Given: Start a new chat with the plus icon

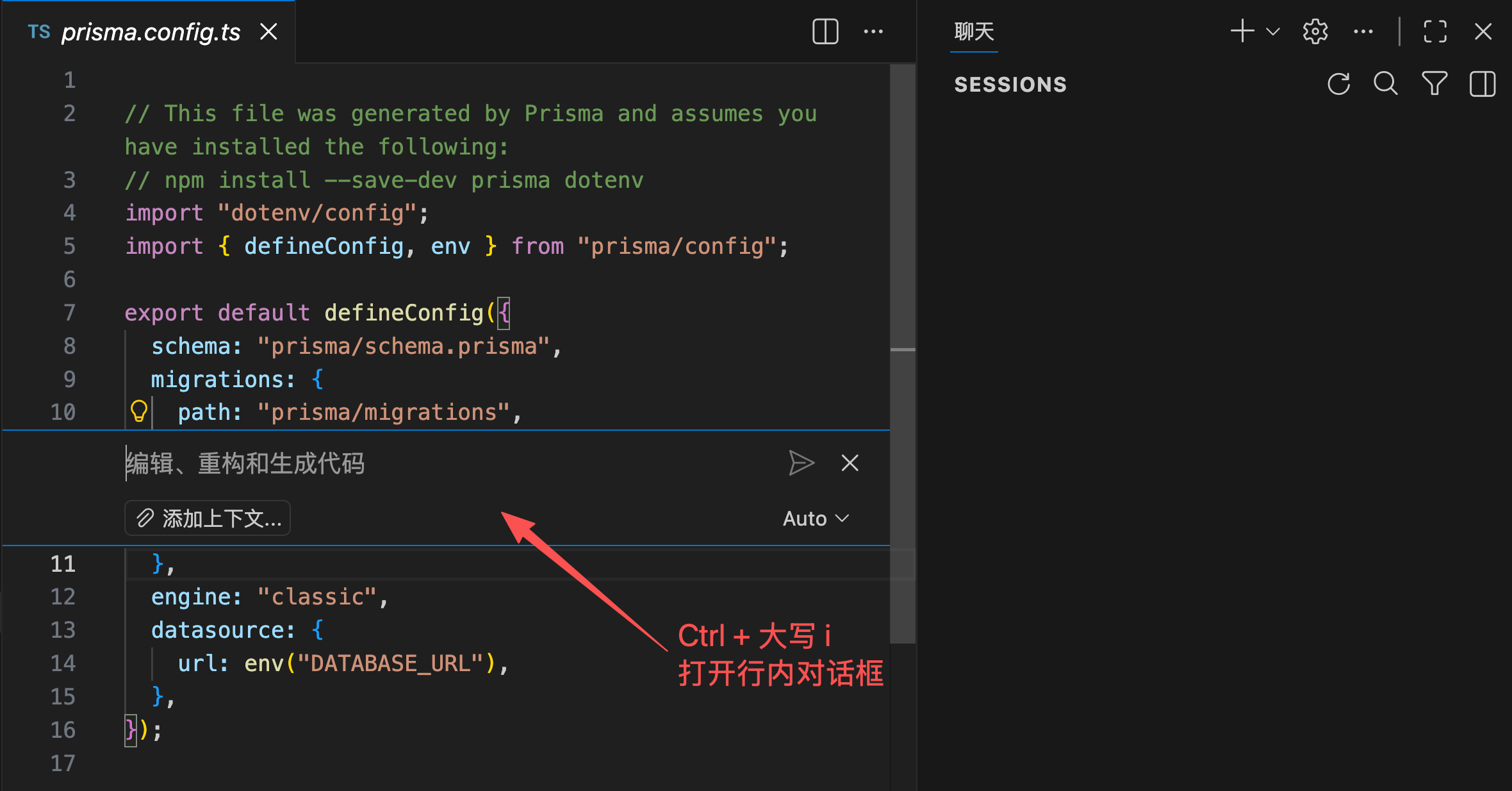Looking at the screenshot, I should coord(1242,31).
